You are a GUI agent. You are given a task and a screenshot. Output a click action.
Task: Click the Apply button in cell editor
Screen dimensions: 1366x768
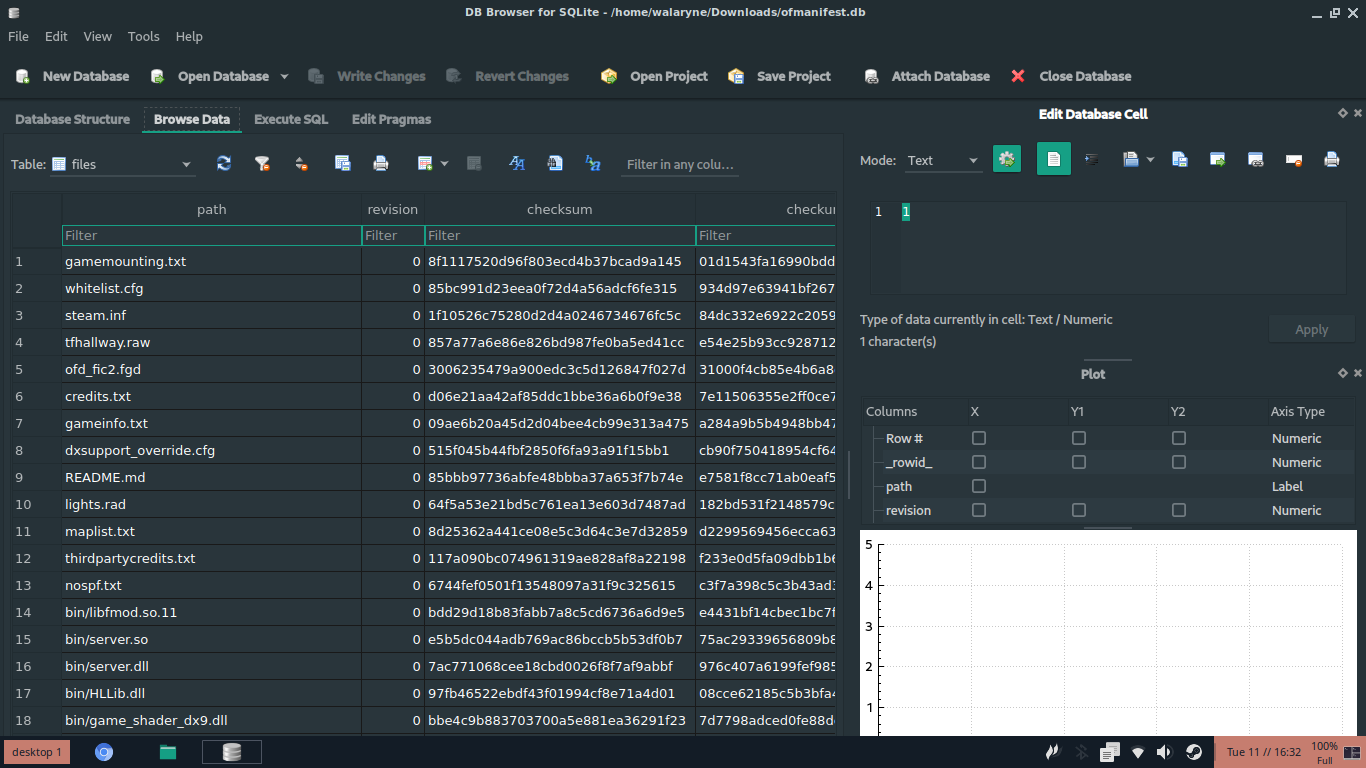click(x=1311, y=329)
